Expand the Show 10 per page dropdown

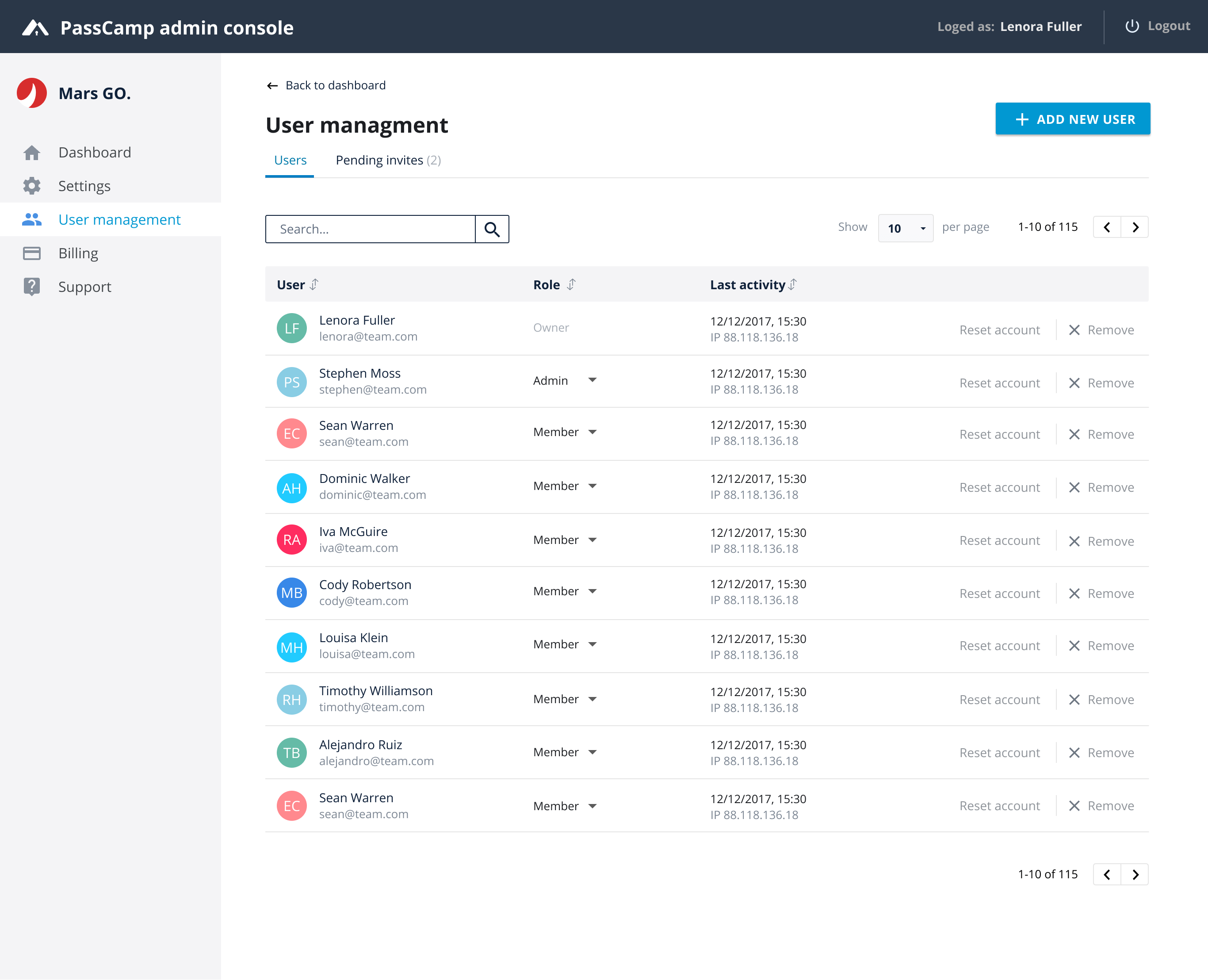[906, 228]
